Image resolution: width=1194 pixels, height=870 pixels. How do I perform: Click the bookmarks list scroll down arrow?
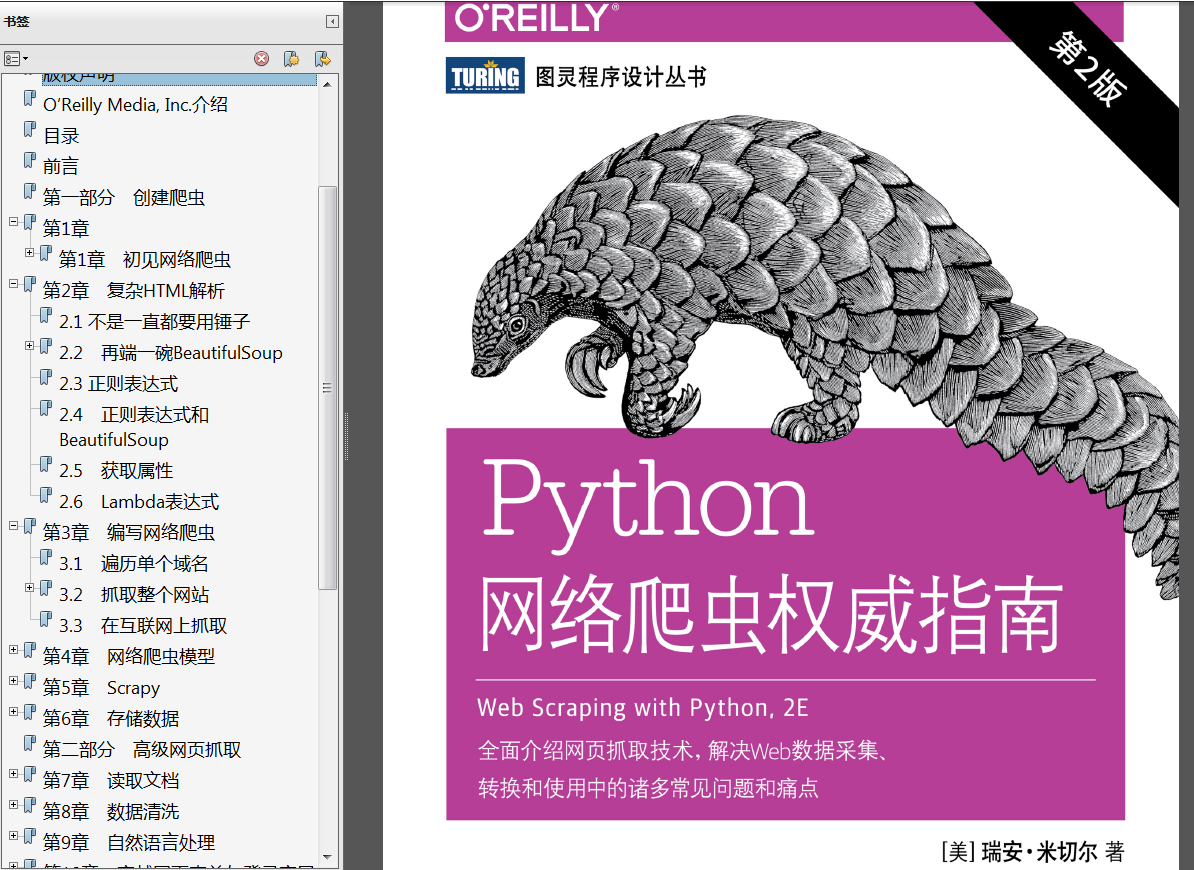click(x=327, y=857)
